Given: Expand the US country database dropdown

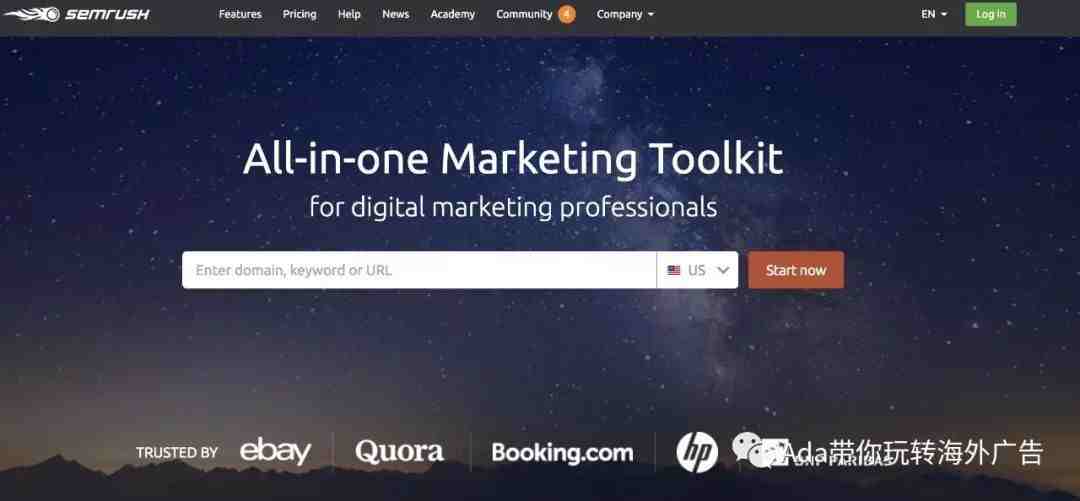Looking at the screenshot, I should 697,270.
